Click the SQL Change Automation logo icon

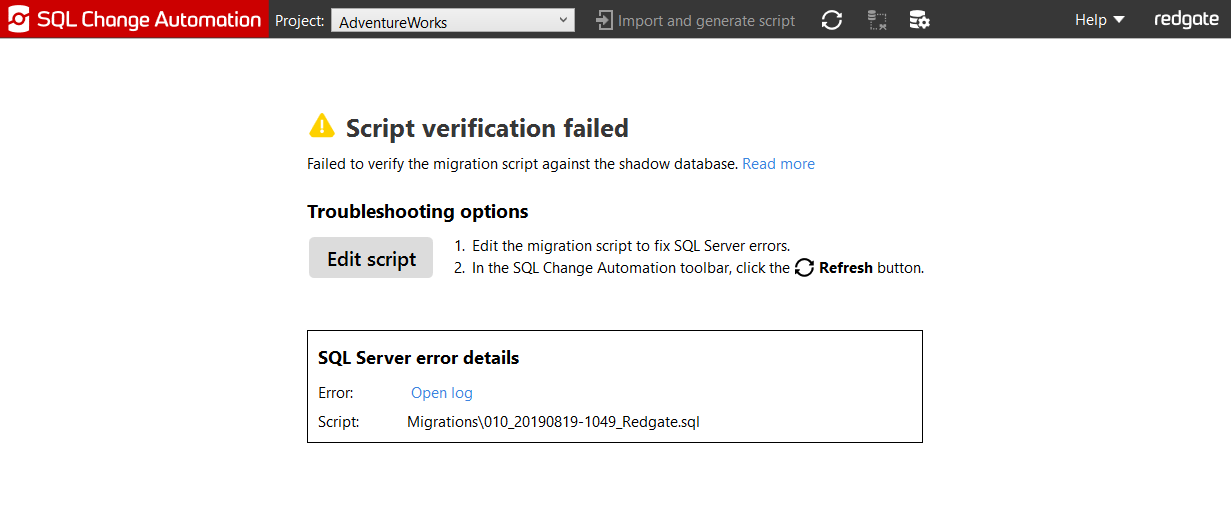(18, 20)
